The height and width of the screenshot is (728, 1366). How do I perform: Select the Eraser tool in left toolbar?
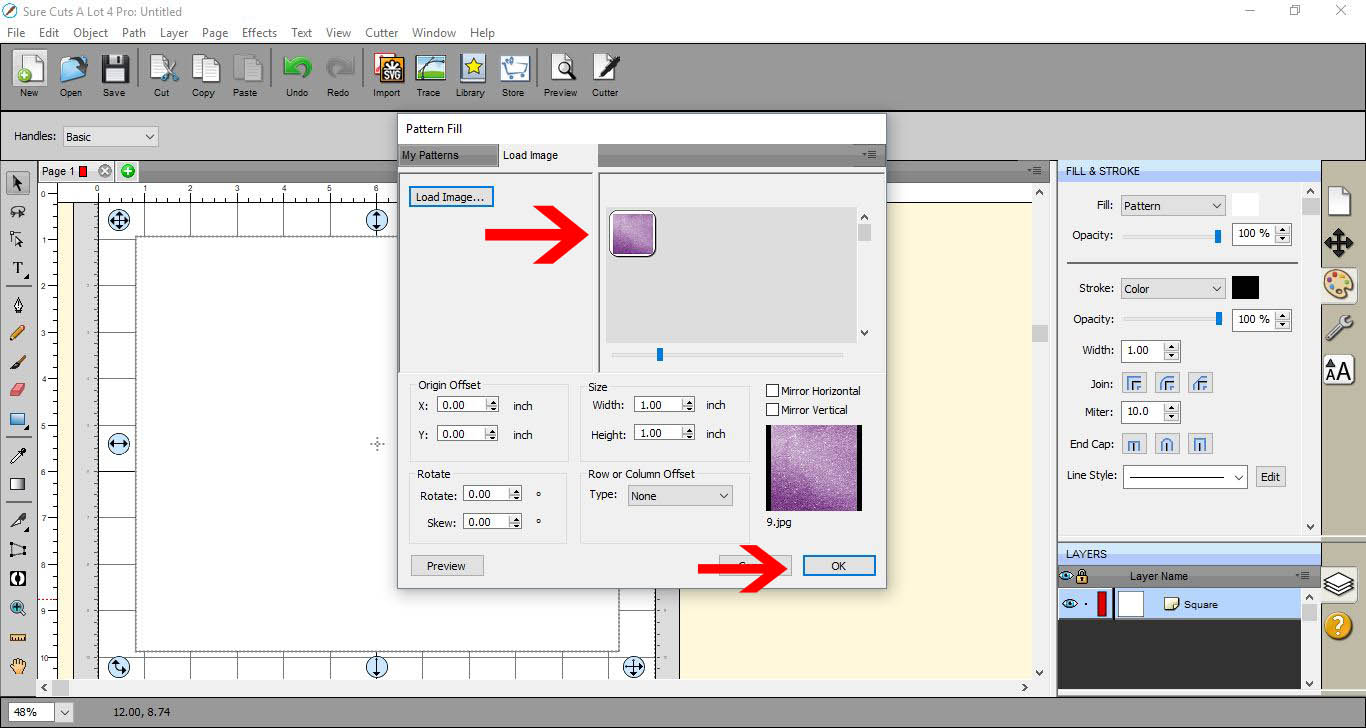tap(18, 389)
